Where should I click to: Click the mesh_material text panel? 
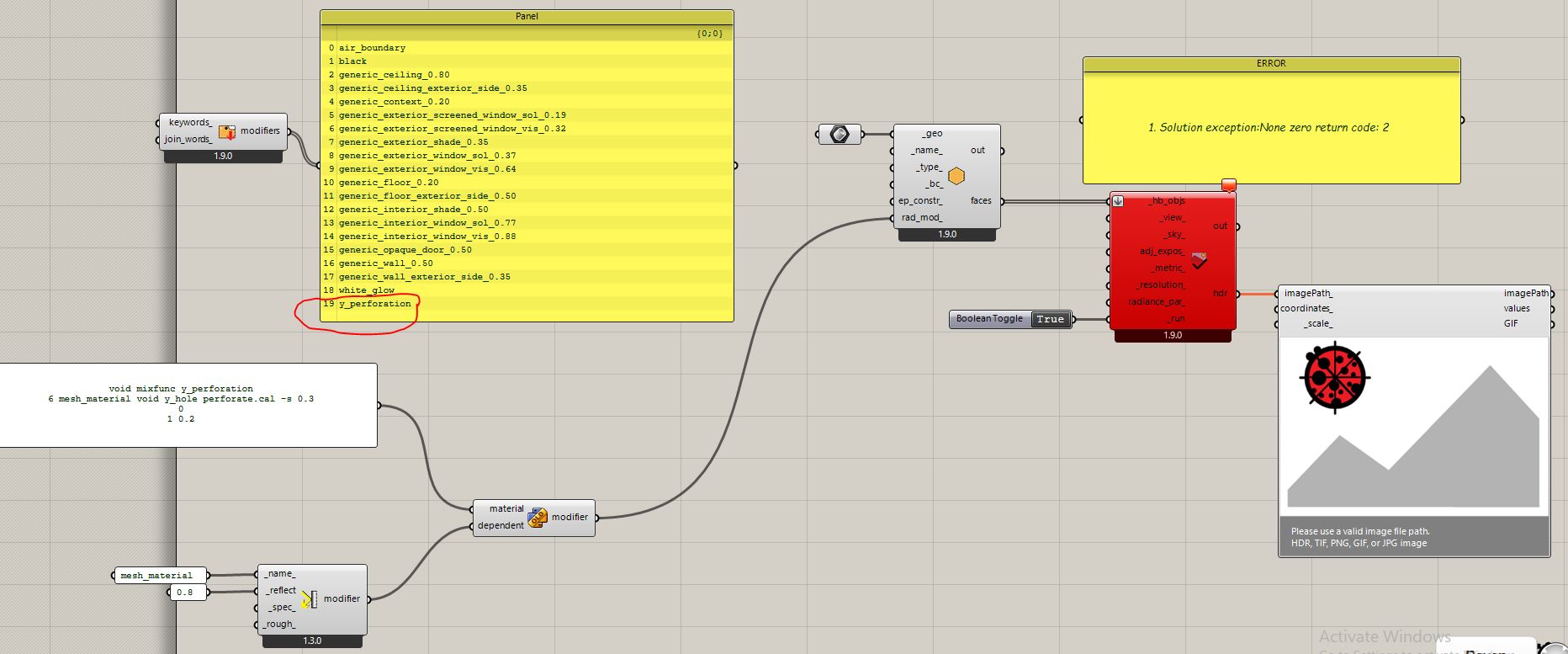[156, 576]
